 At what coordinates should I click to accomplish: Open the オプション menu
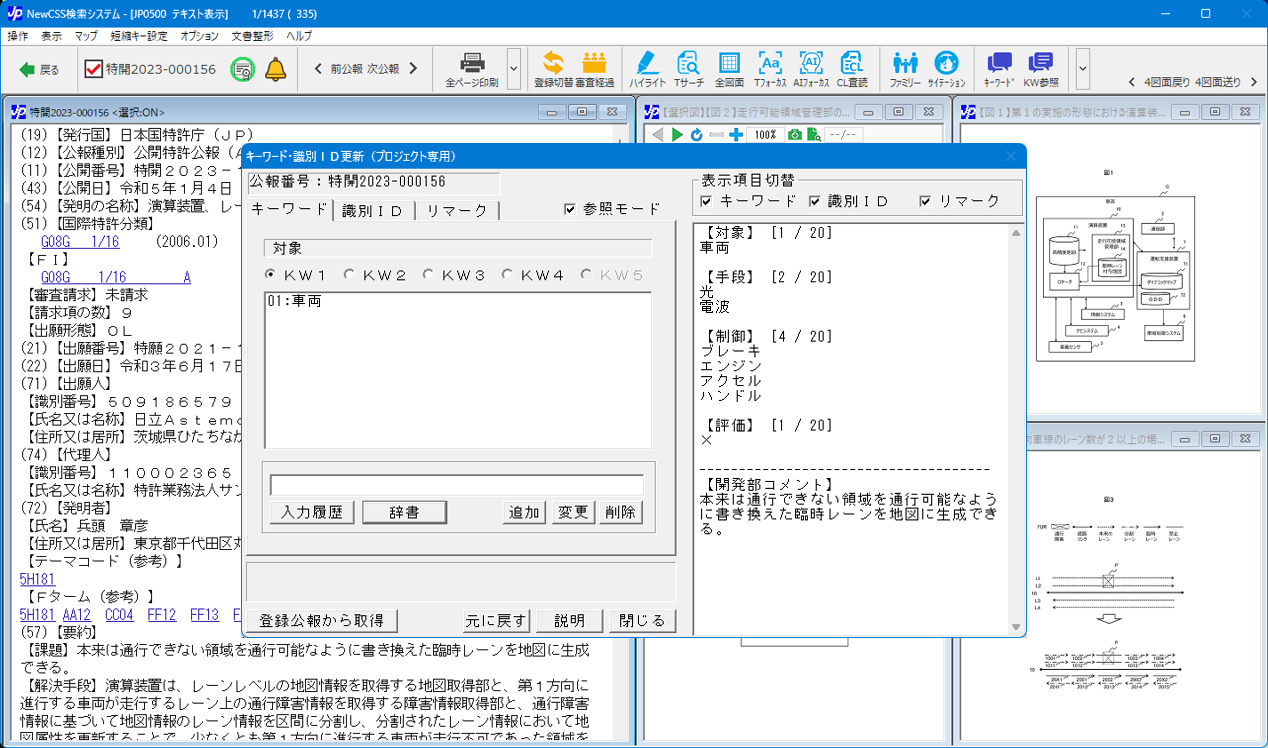[x=200, y=36]
